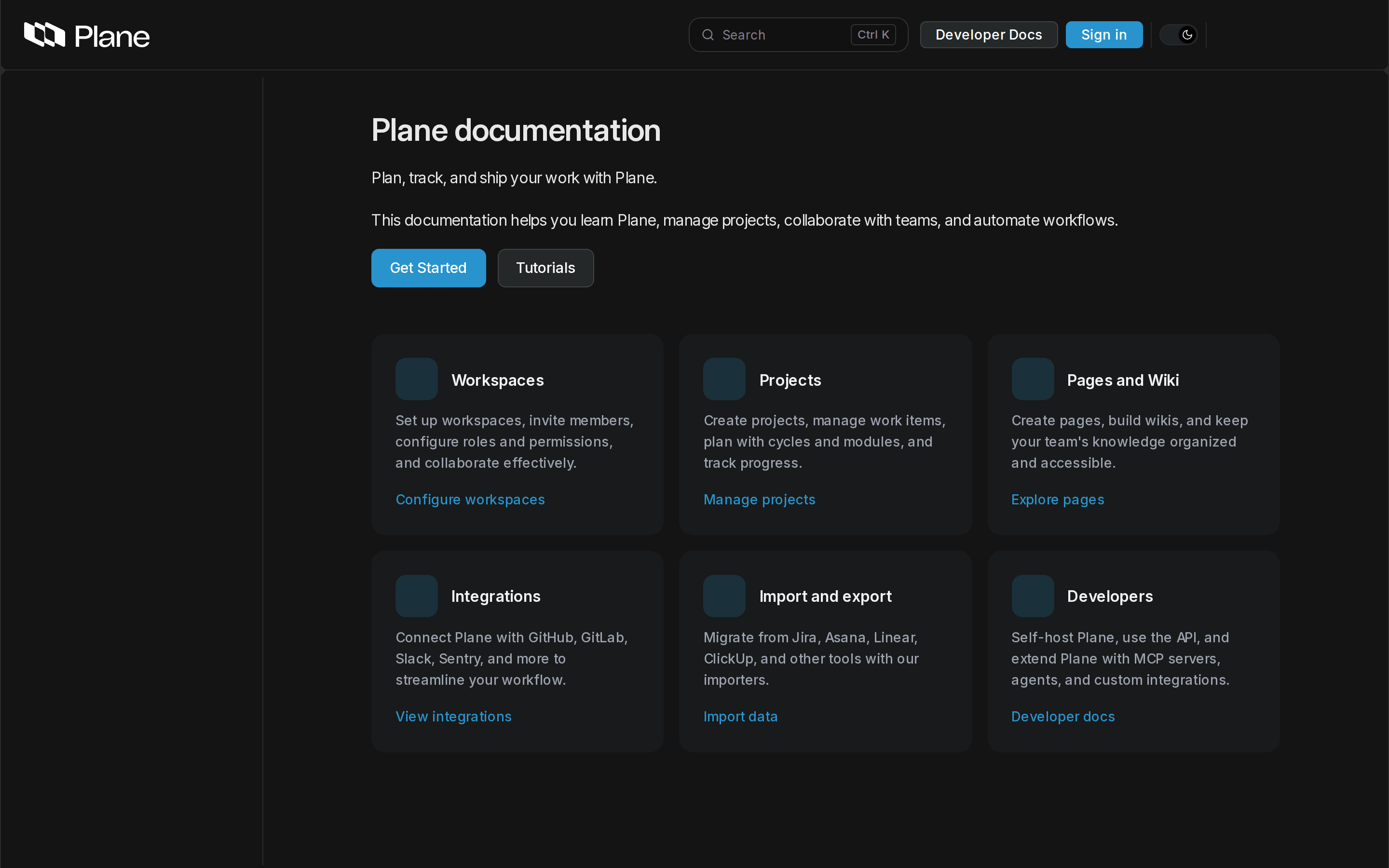Follow the Import data link
The width and height of the screenshot is (1389, 868).
740,717
